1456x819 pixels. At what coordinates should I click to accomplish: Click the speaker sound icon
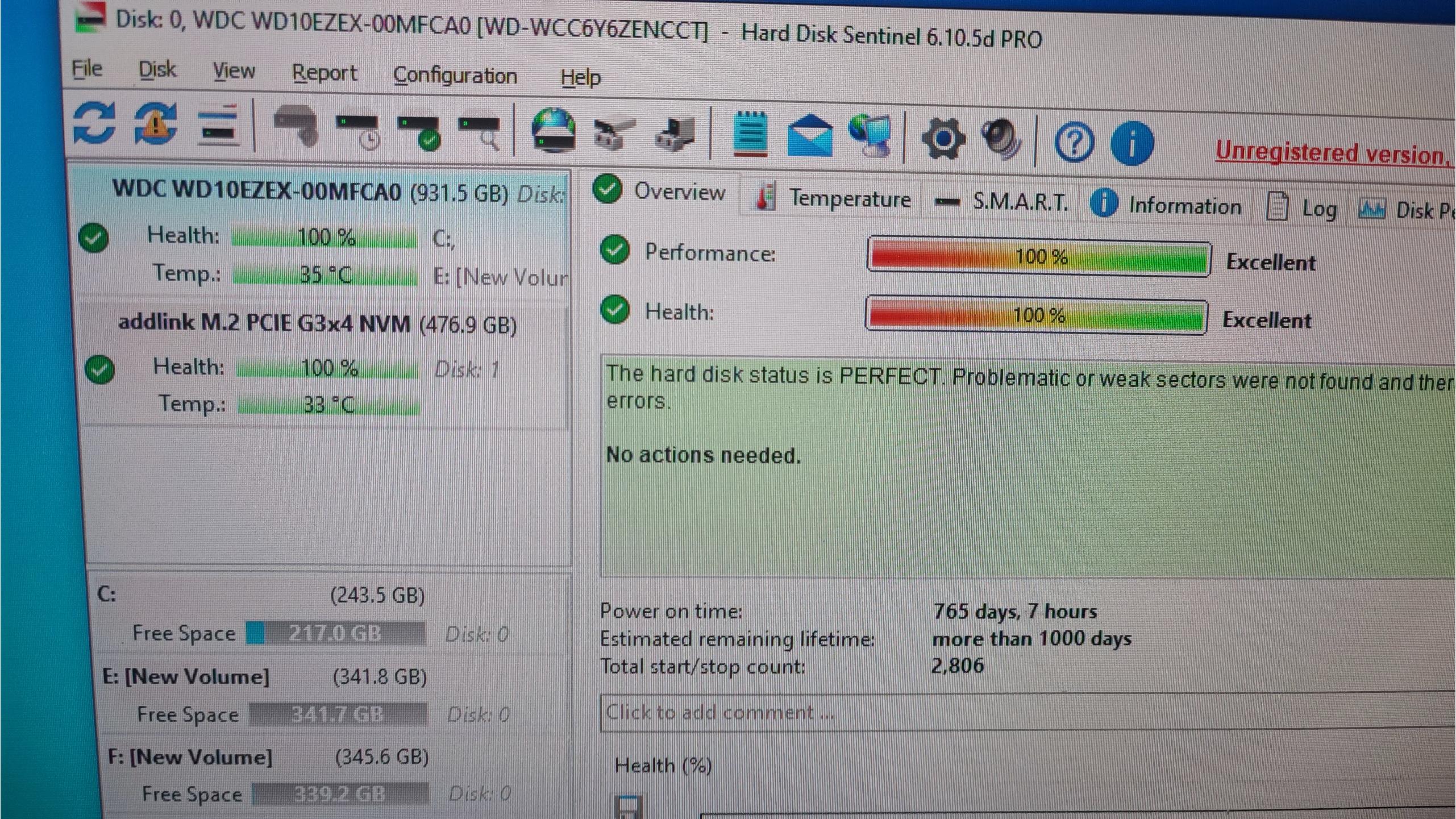point(1003,139)
